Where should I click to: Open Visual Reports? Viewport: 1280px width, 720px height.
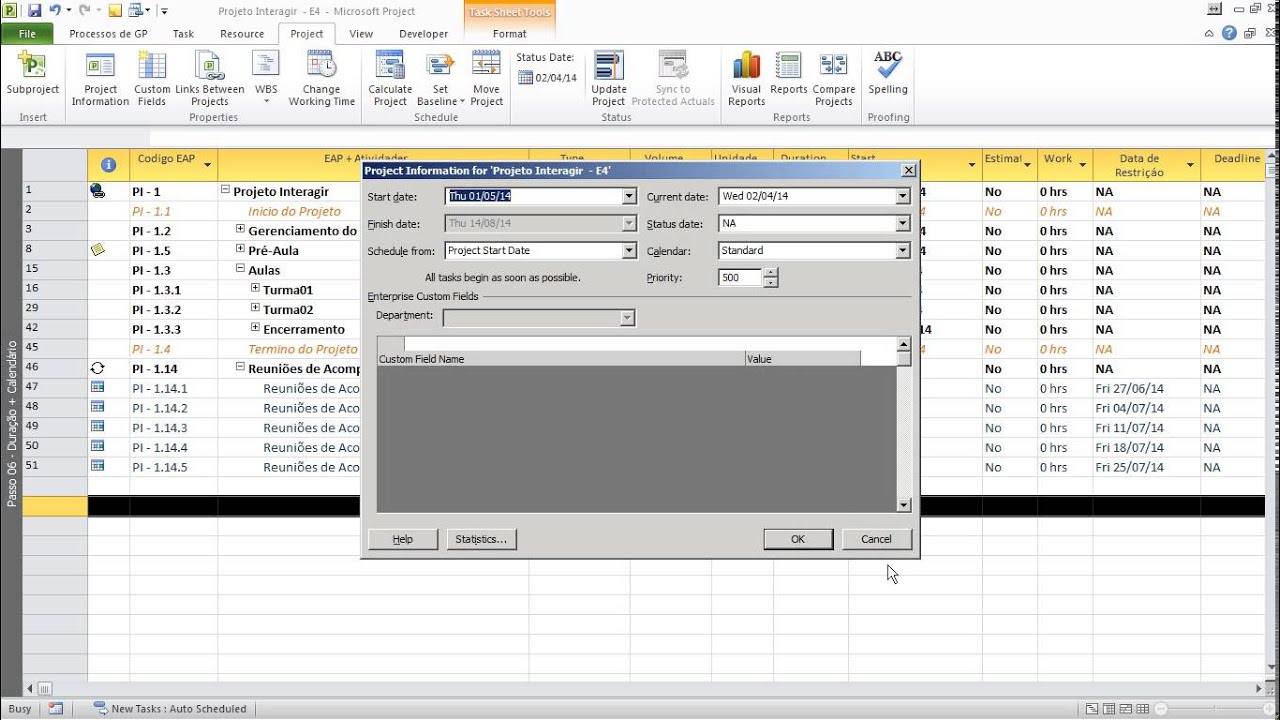coord(747,78)
